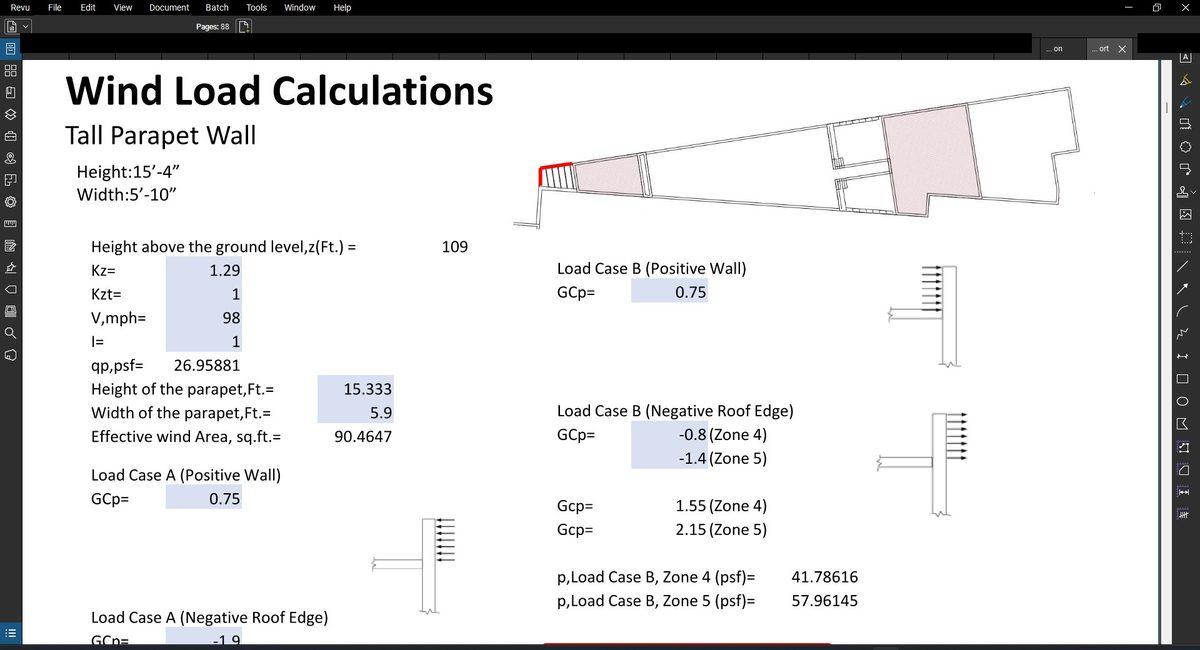The image size is (1200, 650).
Task: Switch to the document tab ending in 'on'
Action: 1055,48
